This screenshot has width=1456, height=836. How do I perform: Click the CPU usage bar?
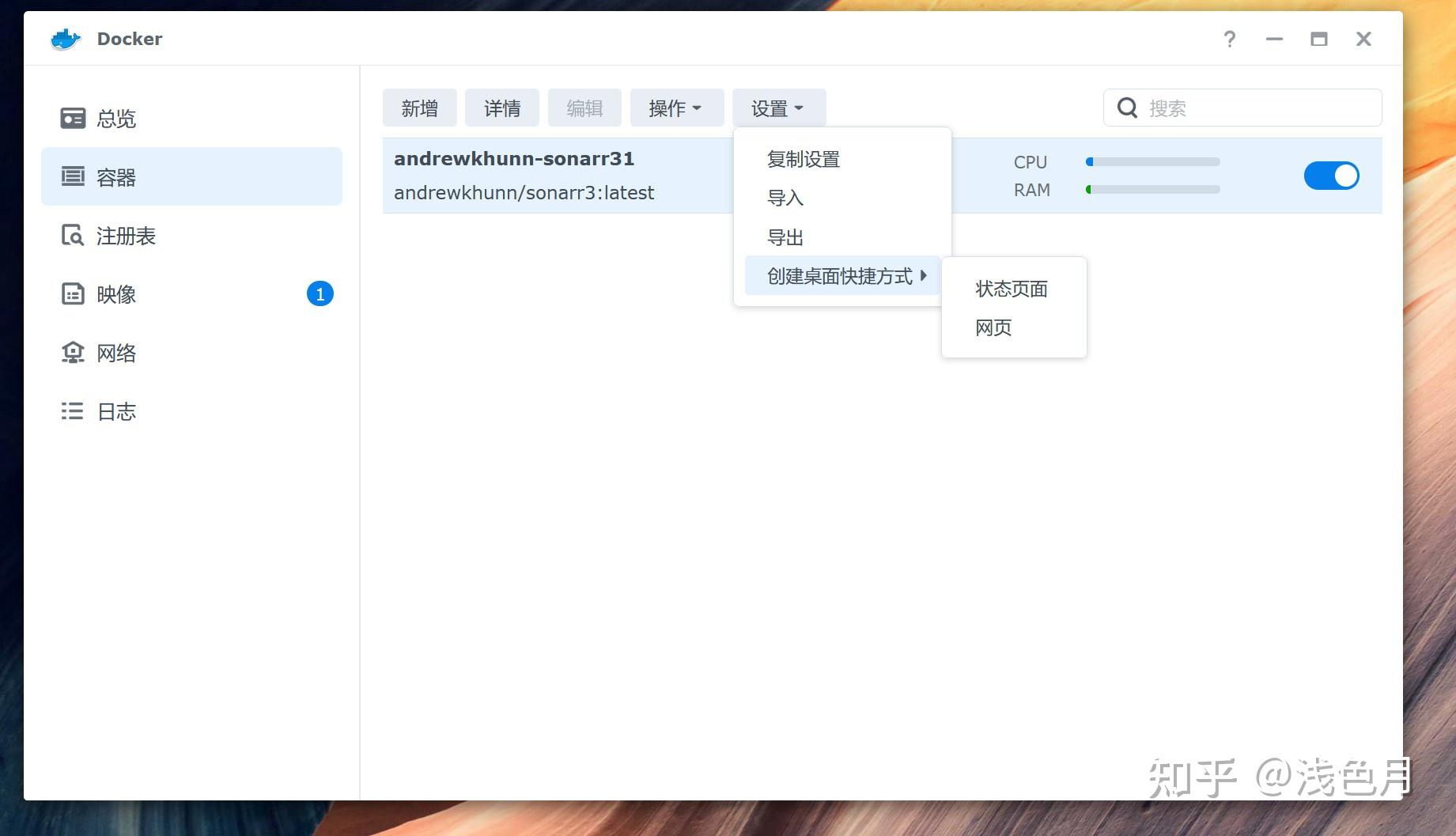[1152, 162]
